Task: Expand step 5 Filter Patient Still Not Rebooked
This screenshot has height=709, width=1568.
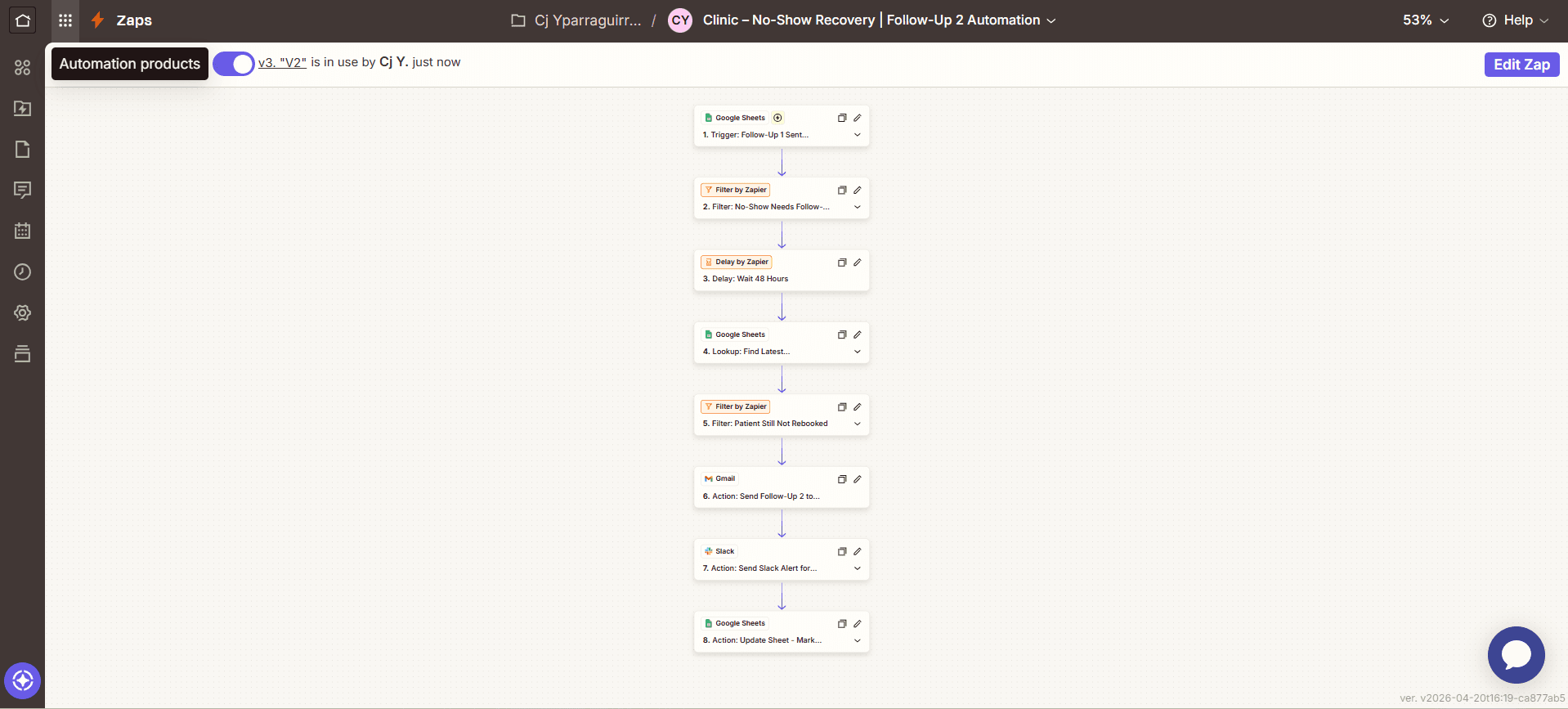Action: tap(858, 424)
